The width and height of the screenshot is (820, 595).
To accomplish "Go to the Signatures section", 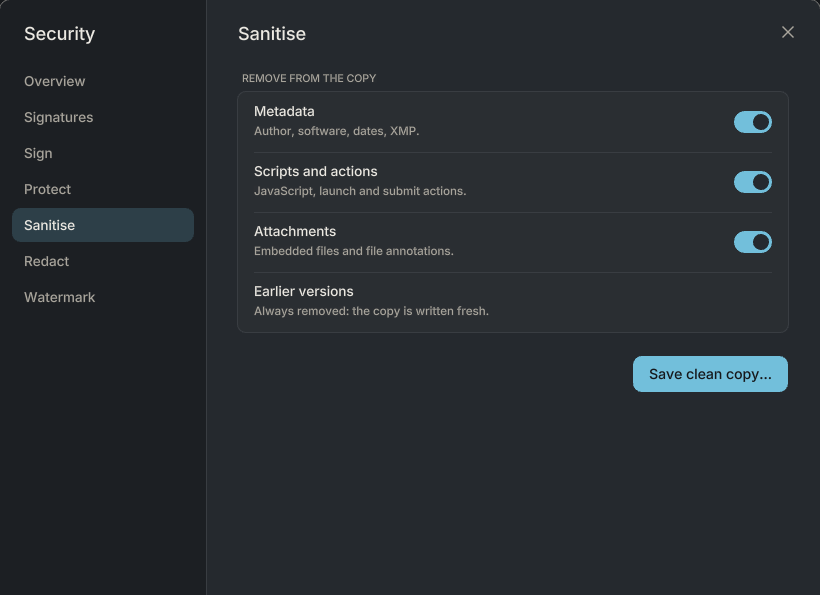I will 102,117.
